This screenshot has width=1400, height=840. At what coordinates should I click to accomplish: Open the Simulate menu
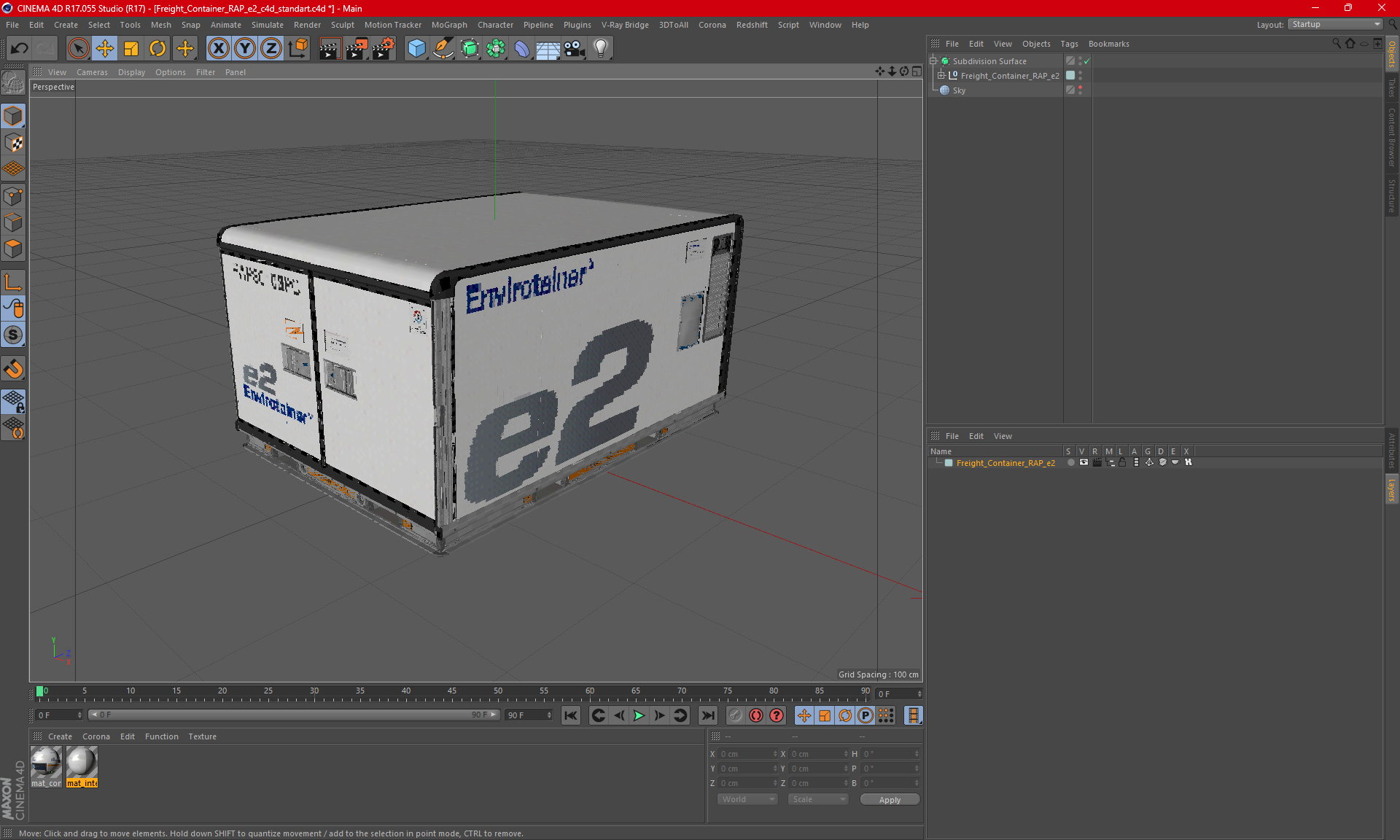pyautogui.click(x=267, y=25)
